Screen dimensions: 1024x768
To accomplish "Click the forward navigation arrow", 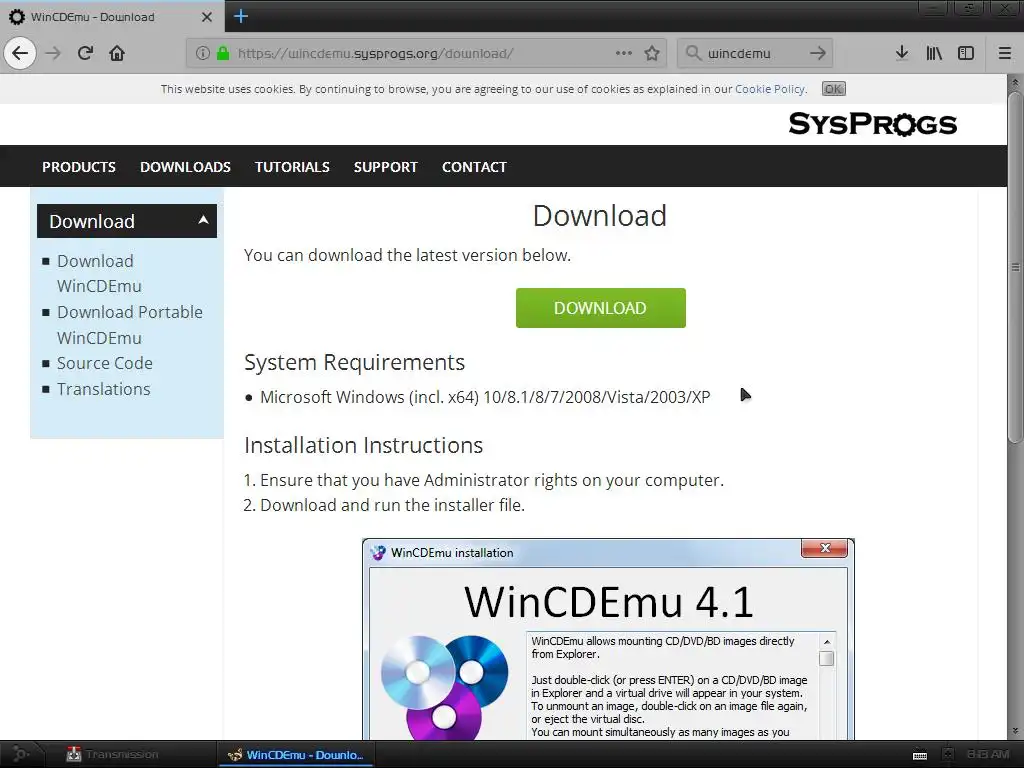I will (x=53, y=53).
